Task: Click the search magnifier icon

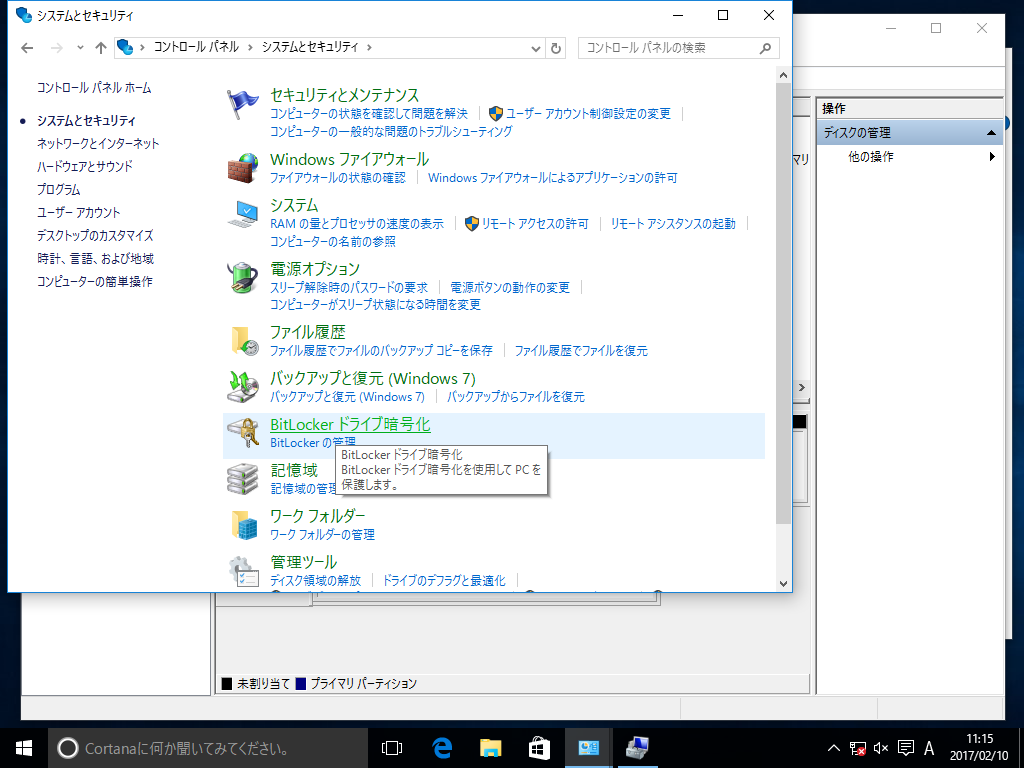Action: (x=765, y=48)
